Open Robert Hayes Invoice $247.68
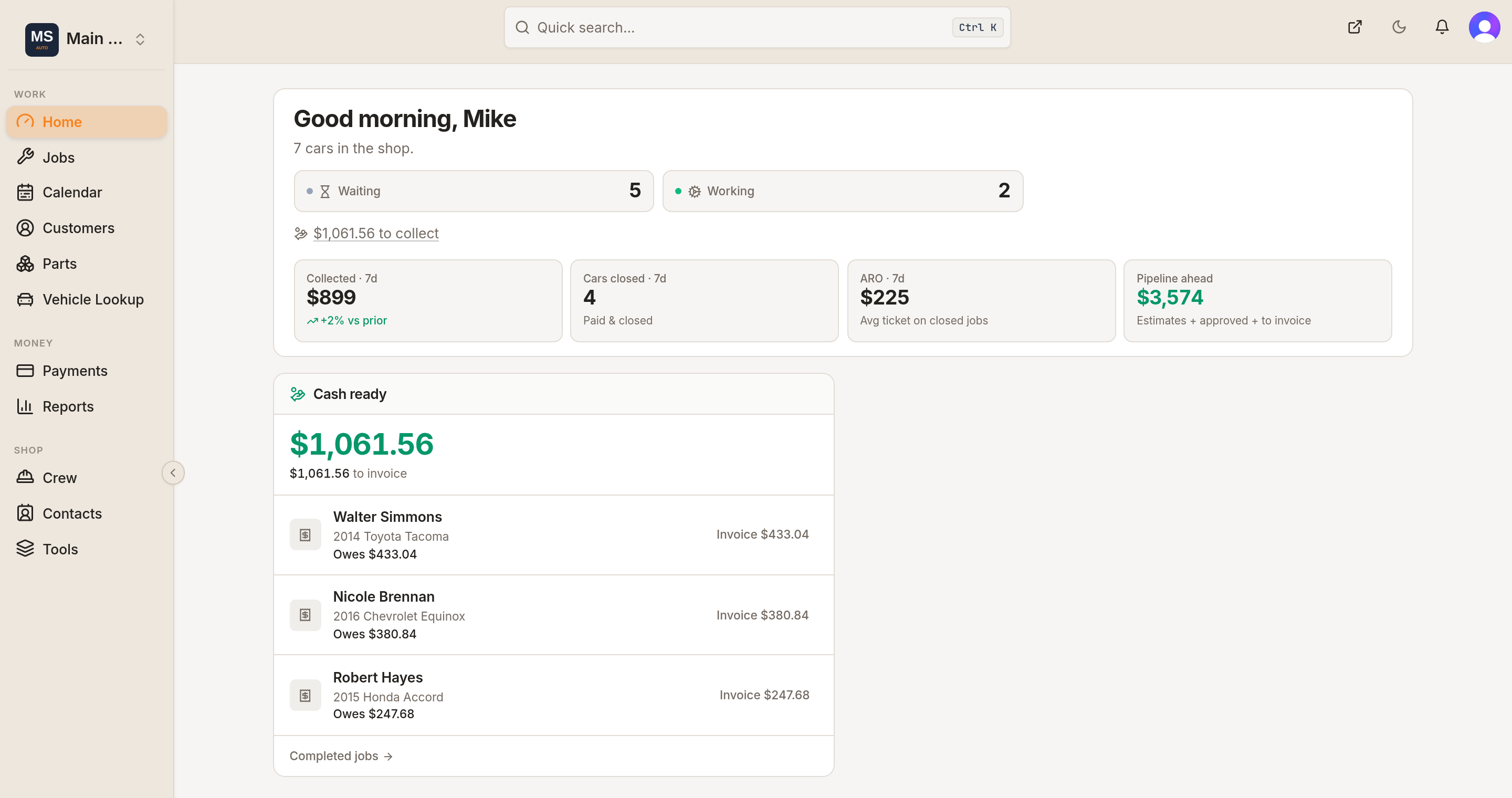 pos(764,695)
